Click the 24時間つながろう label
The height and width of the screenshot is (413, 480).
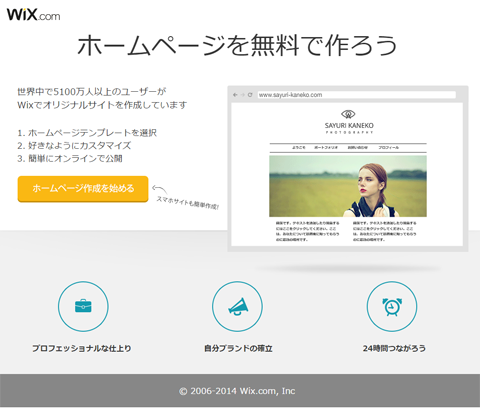click(x=394, y=349)
